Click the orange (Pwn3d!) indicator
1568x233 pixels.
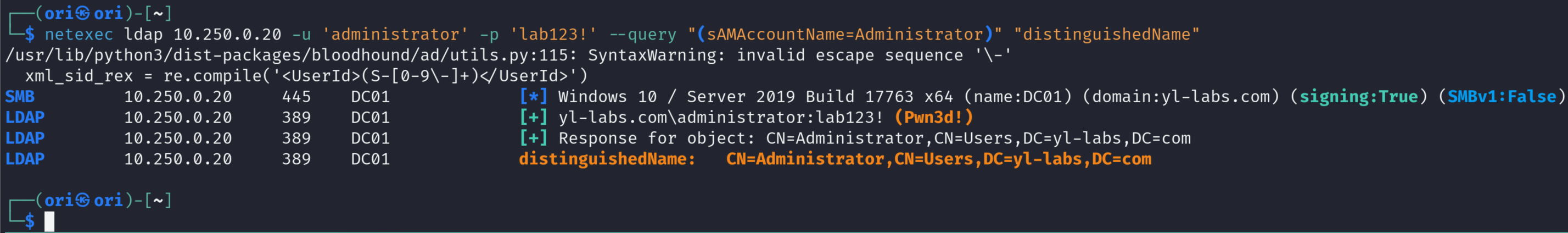click(934, 117)
